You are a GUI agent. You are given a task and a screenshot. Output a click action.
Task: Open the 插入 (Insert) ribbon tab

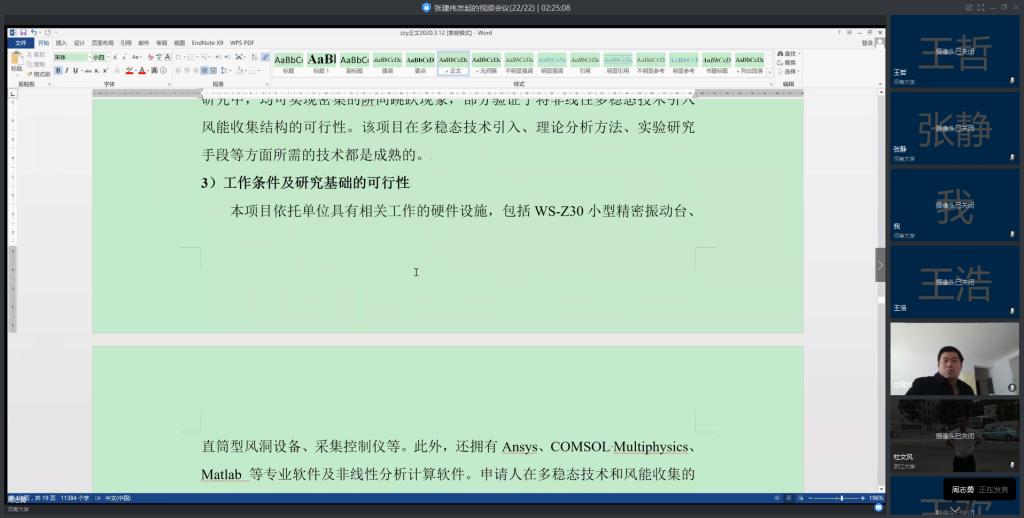61,43
